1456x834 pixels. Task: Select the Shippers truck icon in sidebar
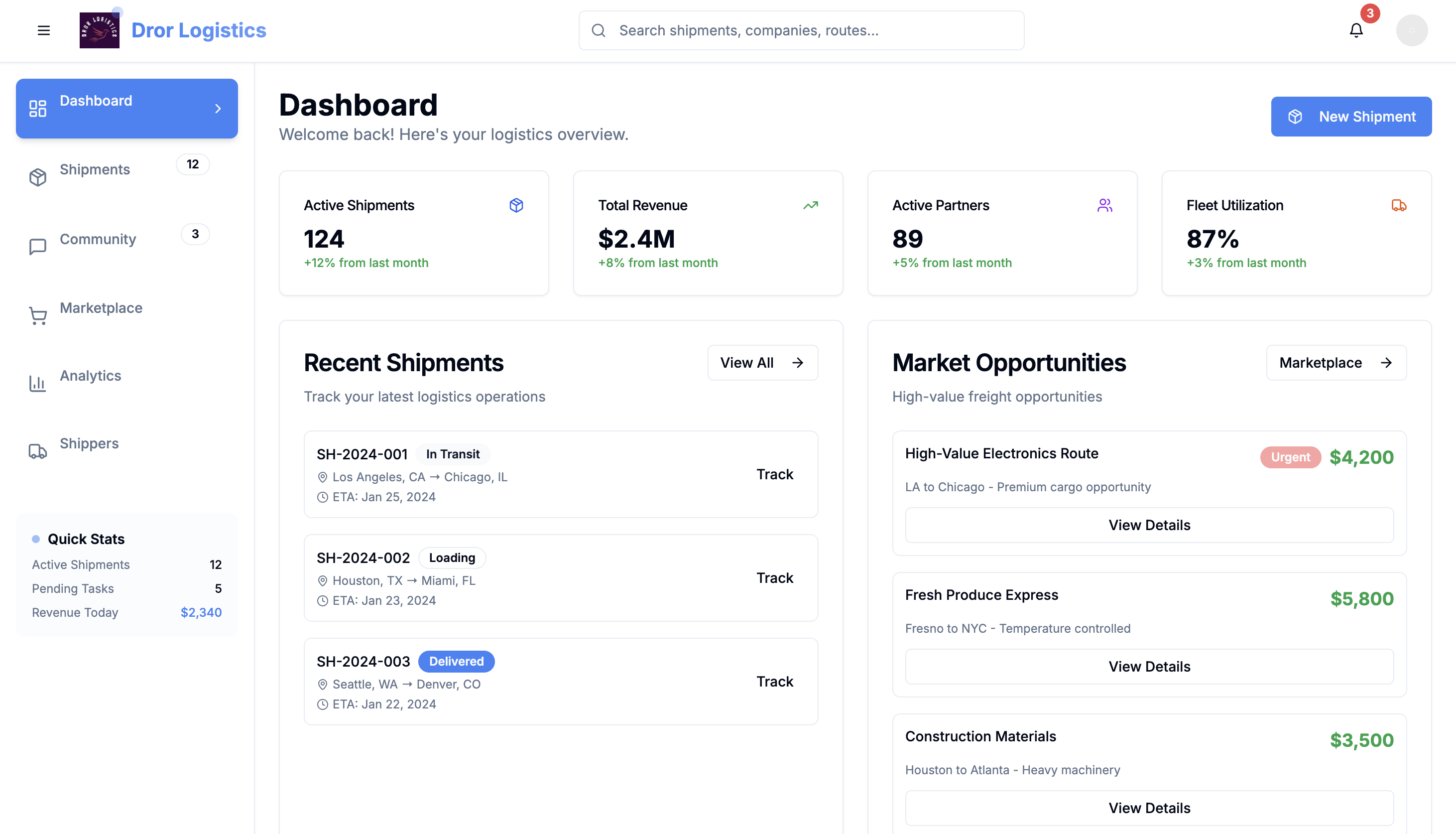[37, 451]
